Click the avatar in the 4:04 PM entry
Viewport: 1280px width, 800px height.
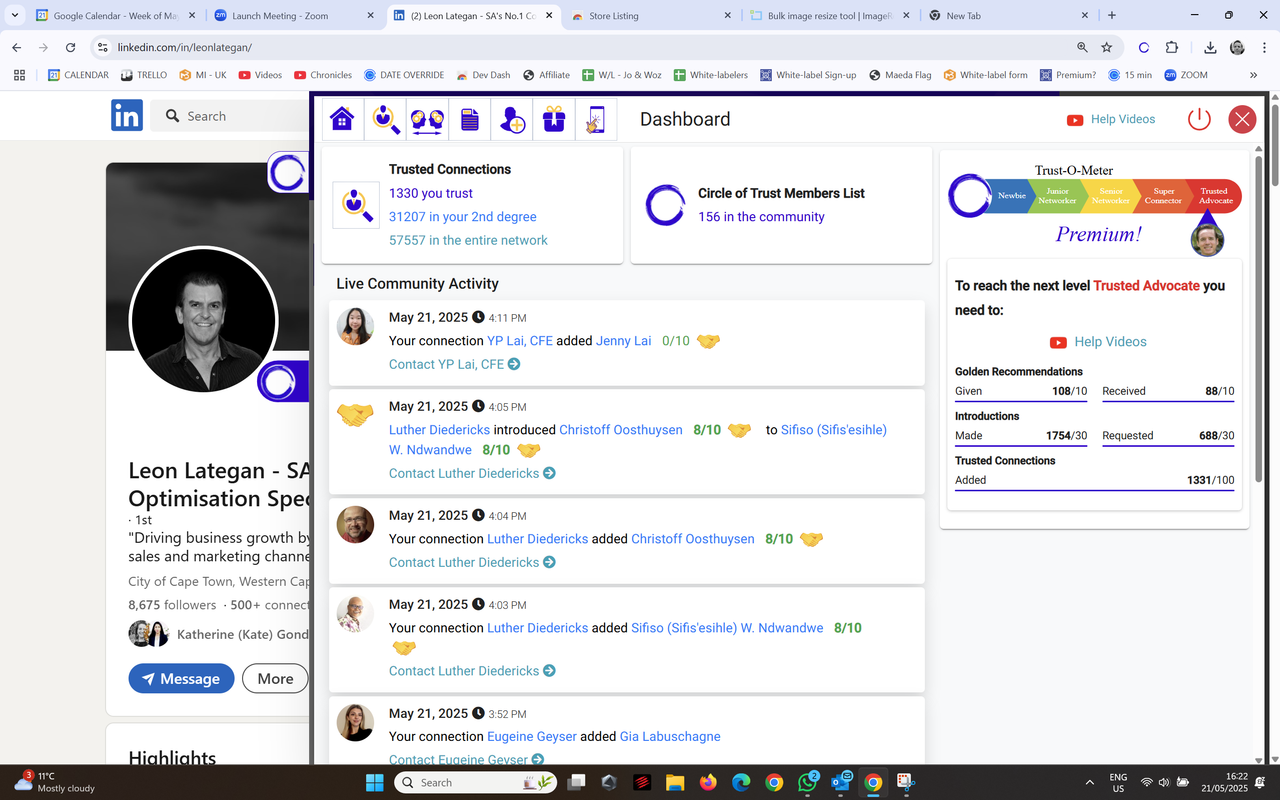pyautogui.click(x=356, y=524)
